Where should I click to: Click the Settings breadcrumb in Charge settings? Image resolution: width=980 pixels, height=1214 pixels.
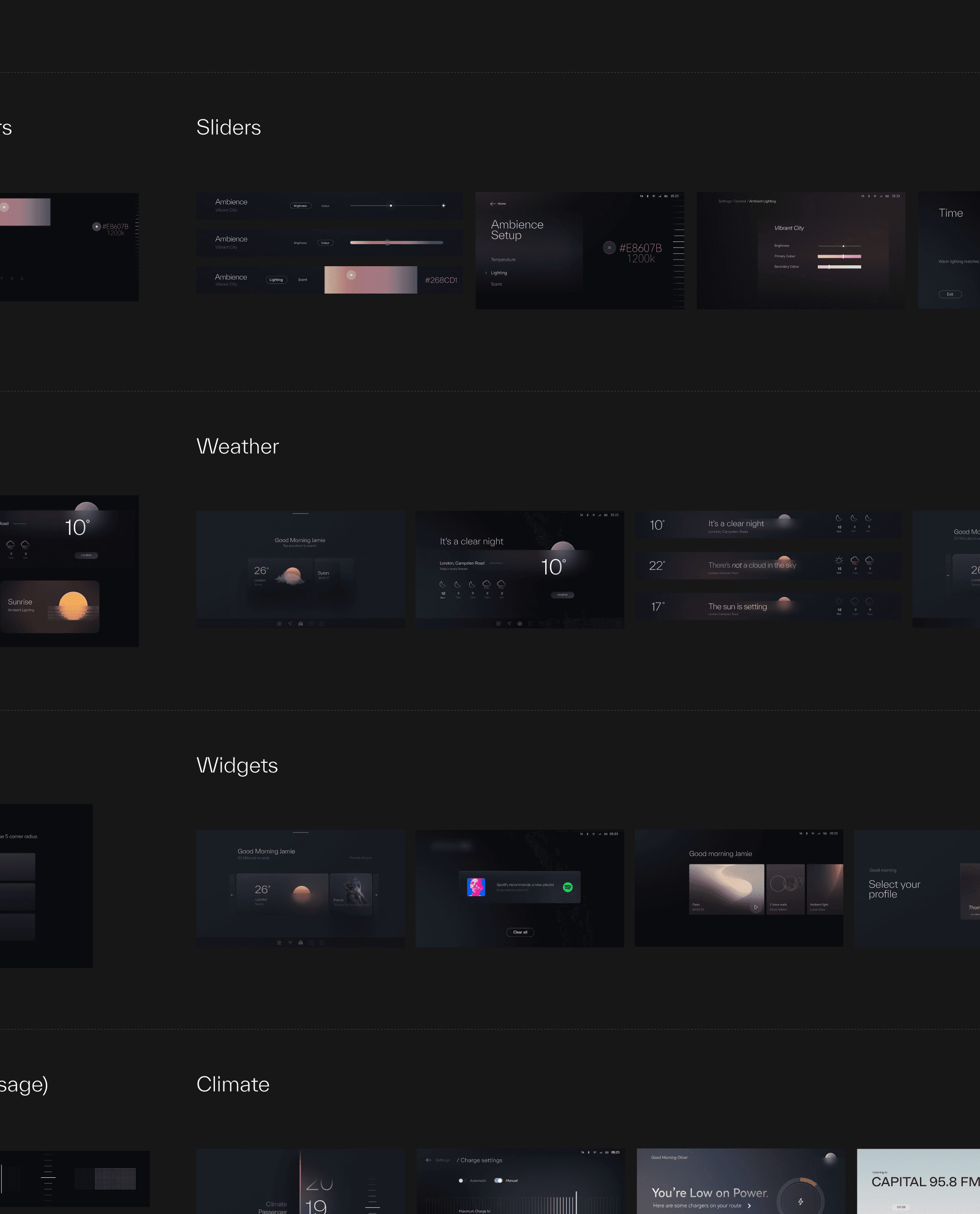pyautogui.click(x=443, y=1161)
